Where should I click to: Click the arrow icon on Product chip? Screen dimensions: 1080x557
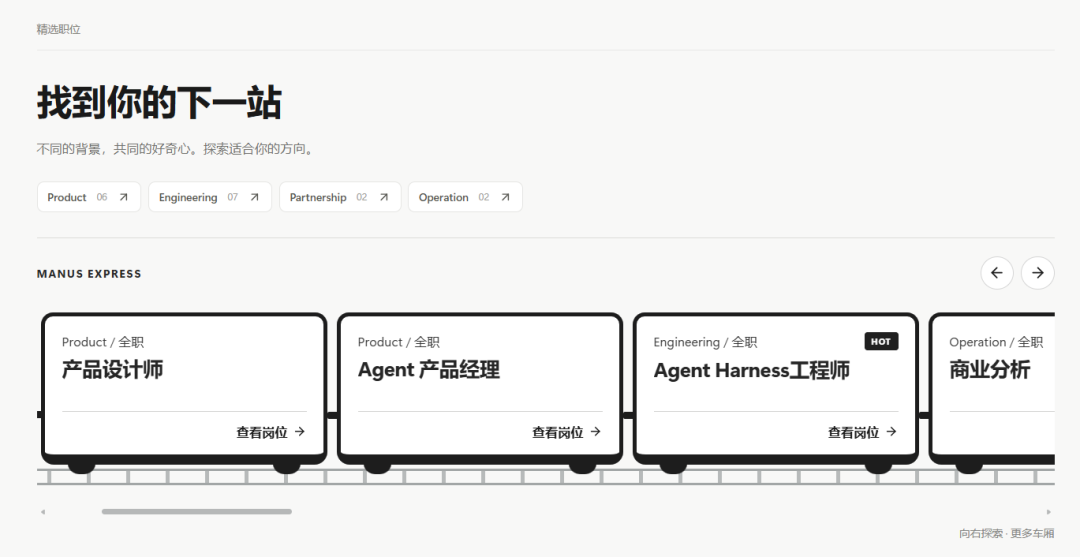pyautogui.click(x=123, y=197)
